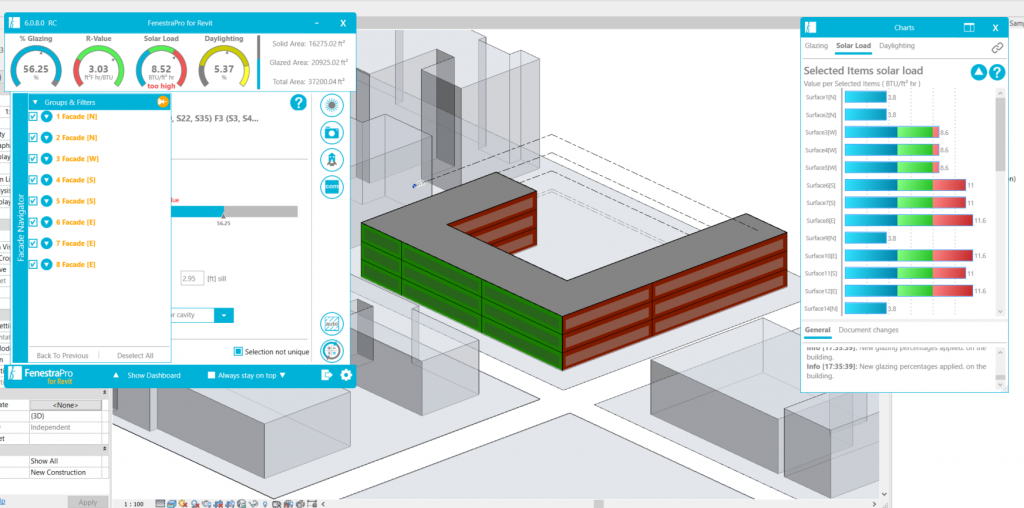Click the Visual Style cube icon
The height and width of the screenshot is (508, 1024).
point(171,503)
